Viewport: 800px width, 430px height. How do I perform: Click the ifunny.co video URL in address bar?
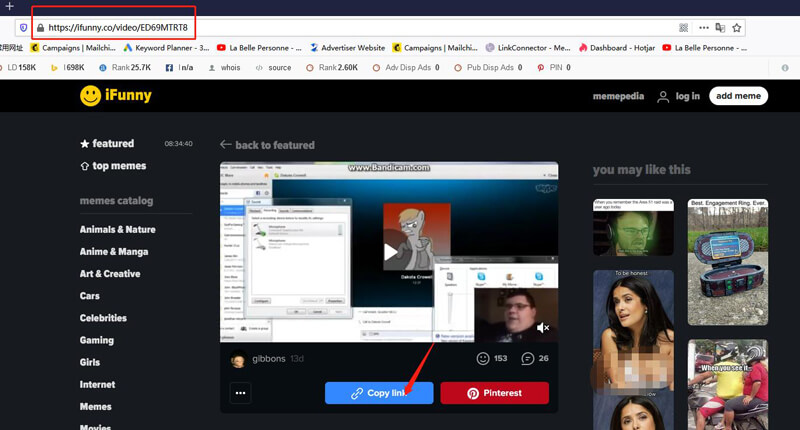118,28
